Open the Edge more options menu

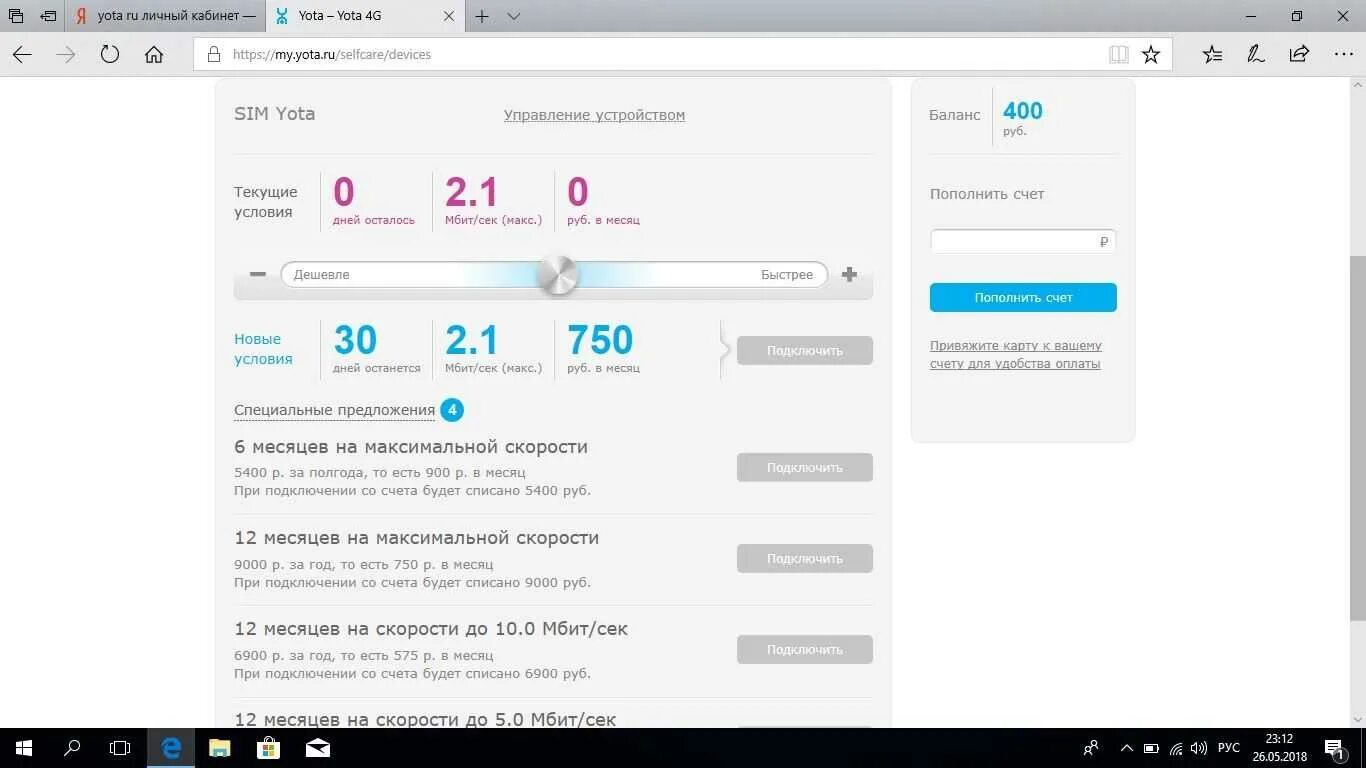coord(1342,54)
